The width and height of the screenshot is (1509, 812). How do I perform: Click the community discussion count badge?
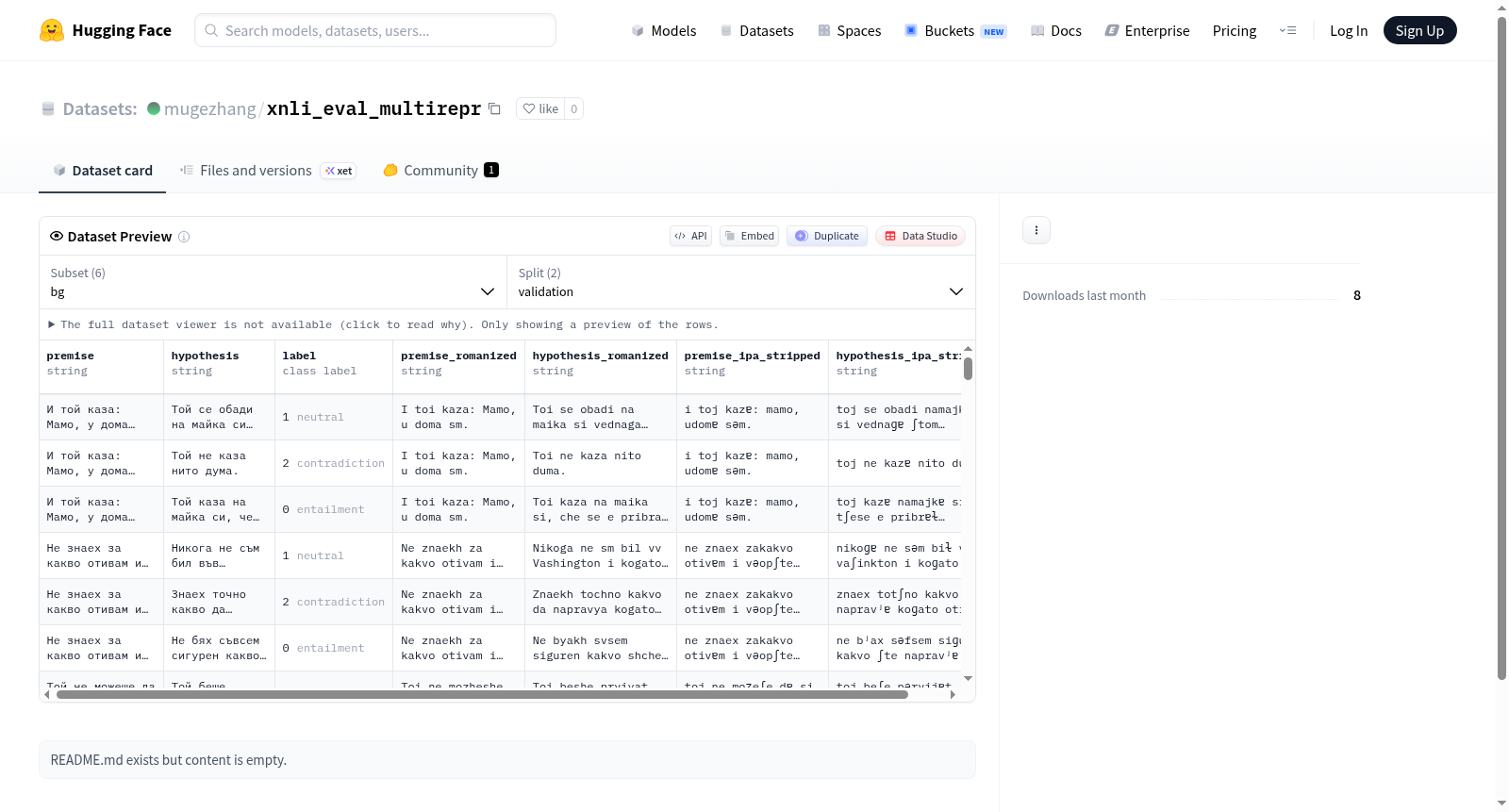491,170
